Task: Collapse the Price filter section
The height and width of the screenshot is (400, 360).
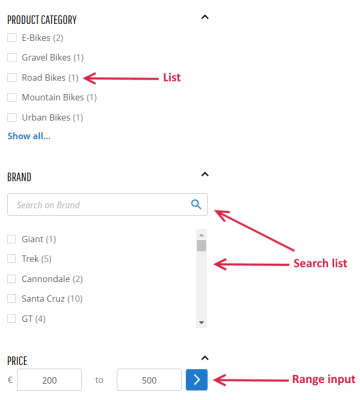Action: click(205, 358)
